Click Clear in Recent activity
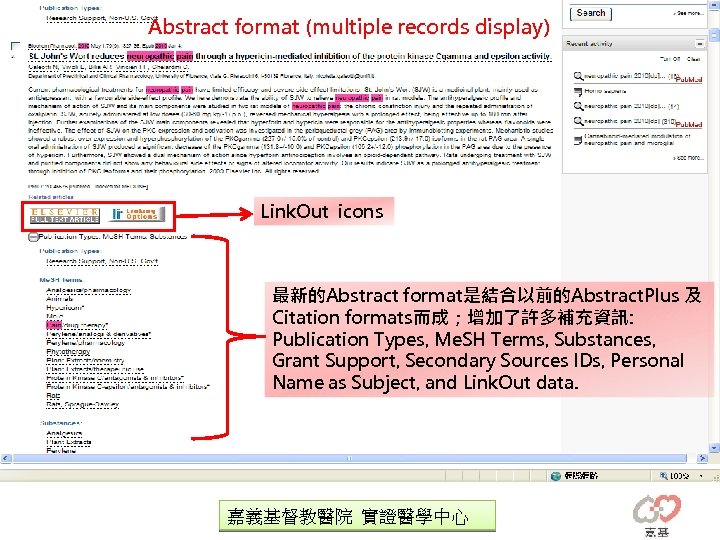This screenshot has height=540, width=720. pyautogui.click(x=693, y=59)
